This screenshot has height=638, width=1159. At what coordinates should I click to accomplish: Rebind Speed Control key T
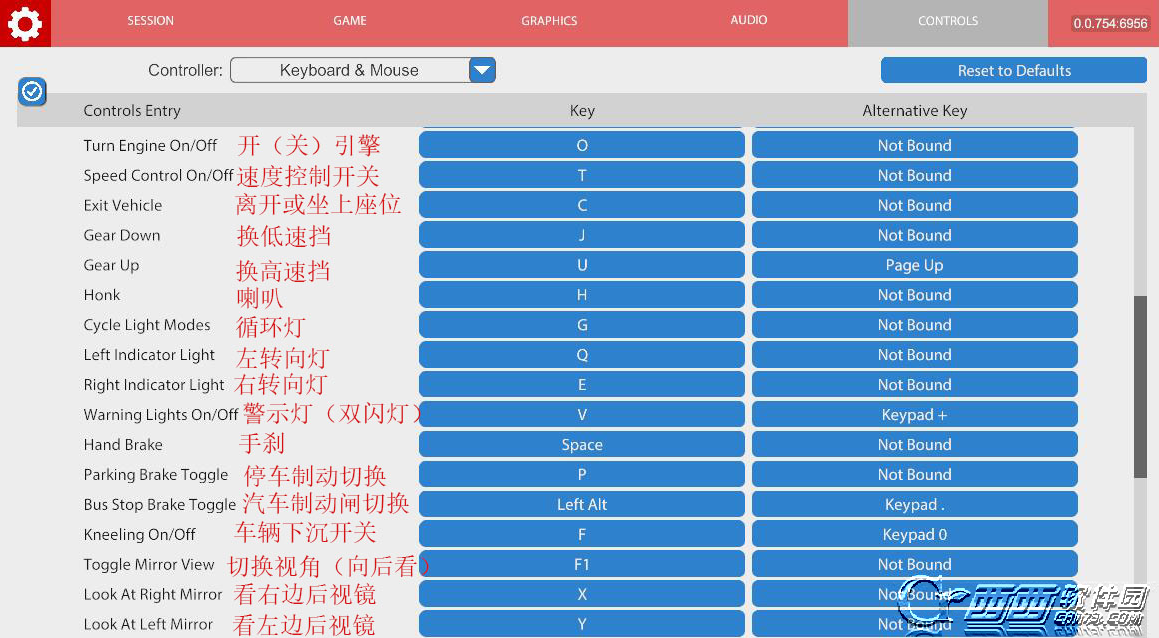[x=582, y=175]
